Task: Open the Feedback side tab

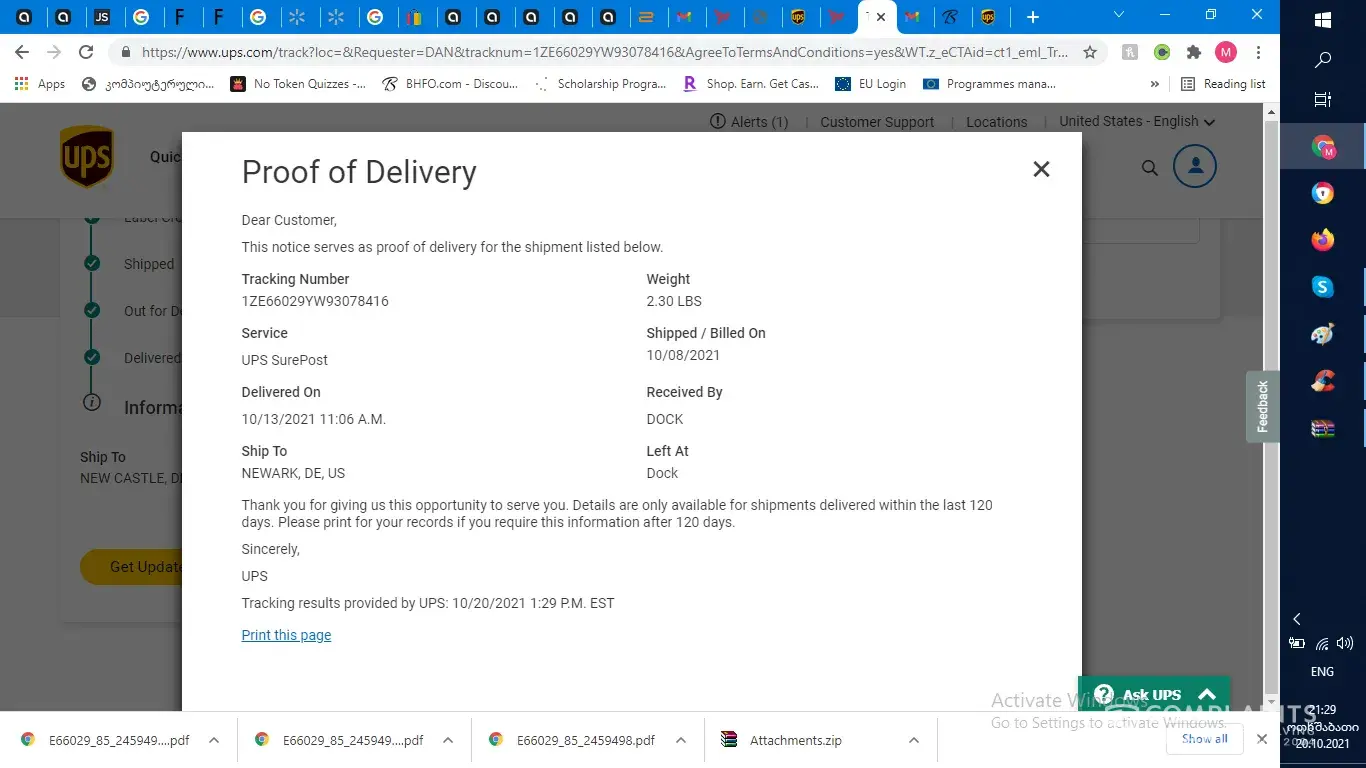Action: pyautogui.click(x=1262, y=406)
